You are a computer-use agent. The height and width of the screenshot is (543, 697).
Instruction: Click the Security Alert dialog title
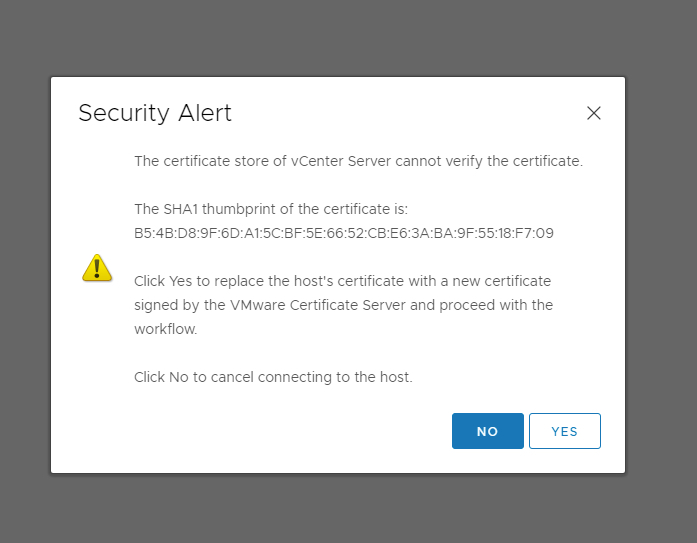(x=155, y=113)
